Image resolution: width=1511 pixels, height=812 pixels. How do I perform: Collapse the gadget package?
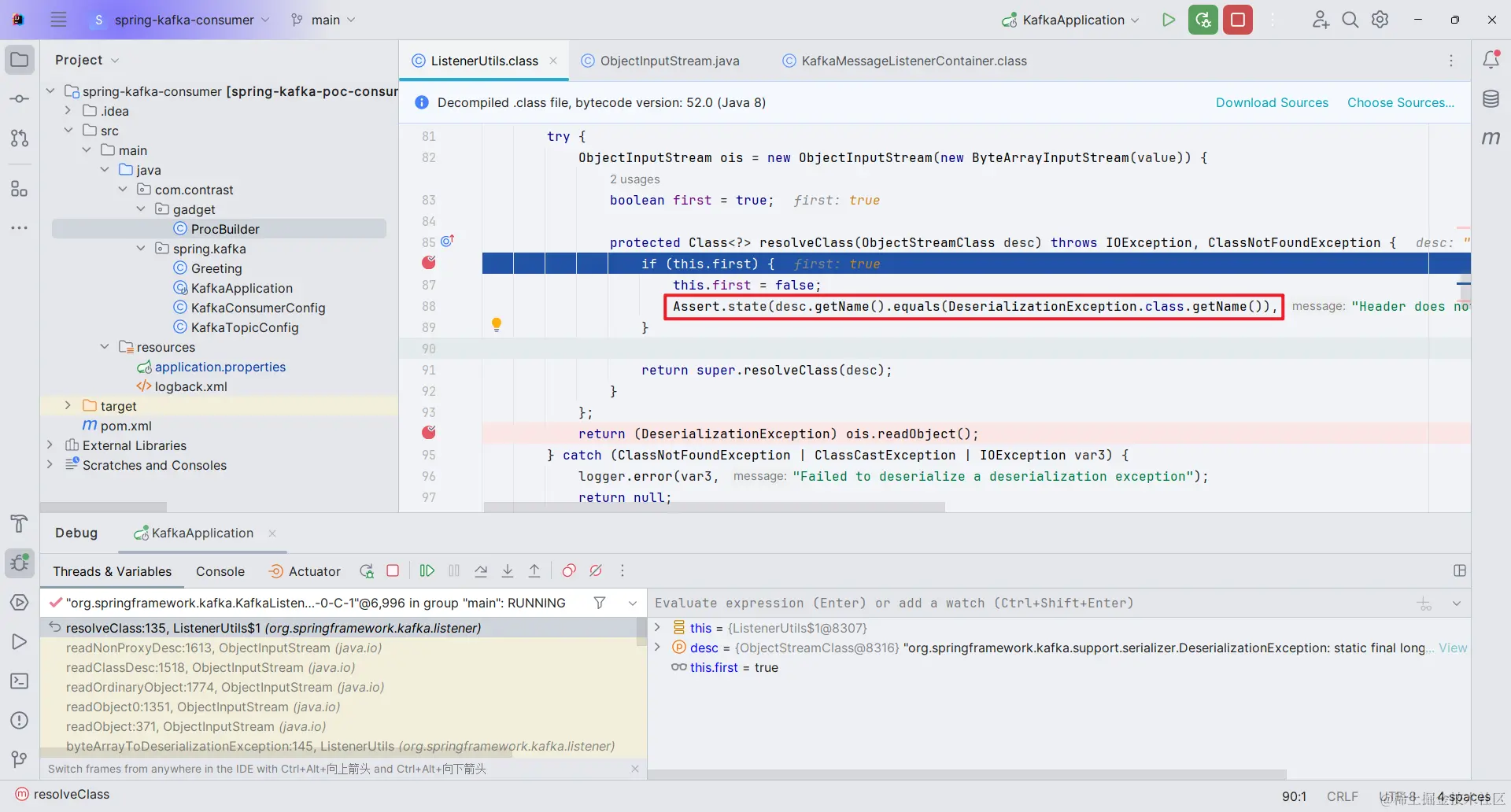pyautogui.click(x=141, y=209)
